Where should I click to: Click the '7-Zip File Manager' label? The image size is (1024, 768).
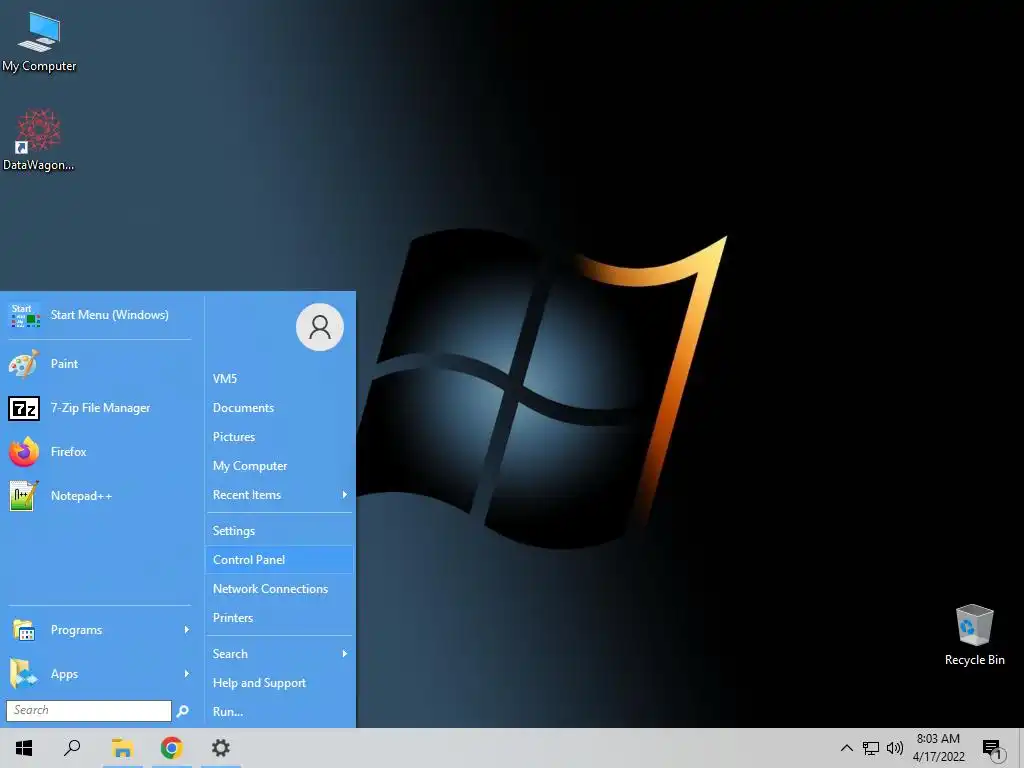pyautogui.click(x=101, y=408)
